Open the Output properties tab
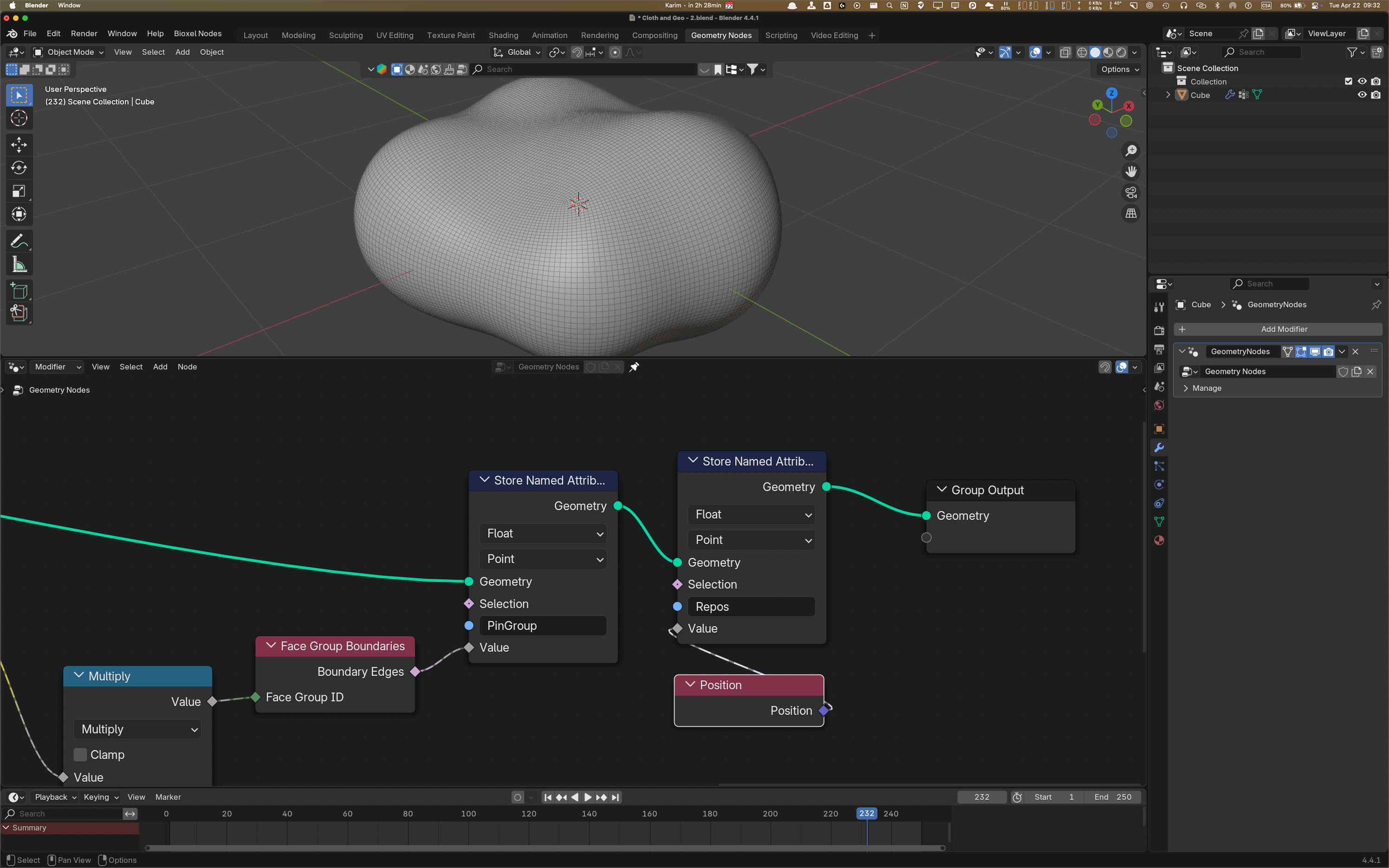 tap(1159, 349)
